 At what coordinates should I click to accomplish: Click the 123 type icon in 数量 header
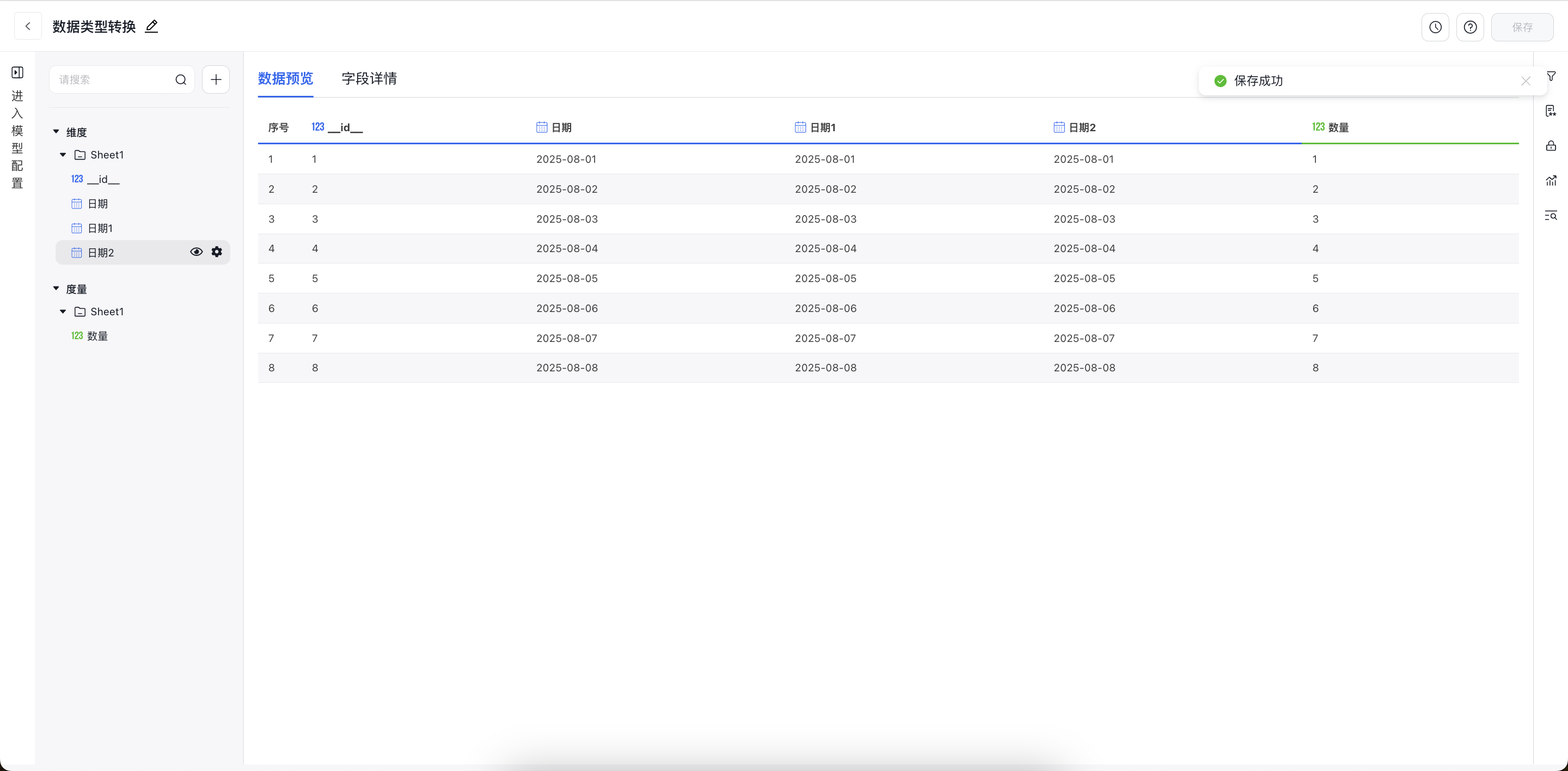(x=1319, y=126)
